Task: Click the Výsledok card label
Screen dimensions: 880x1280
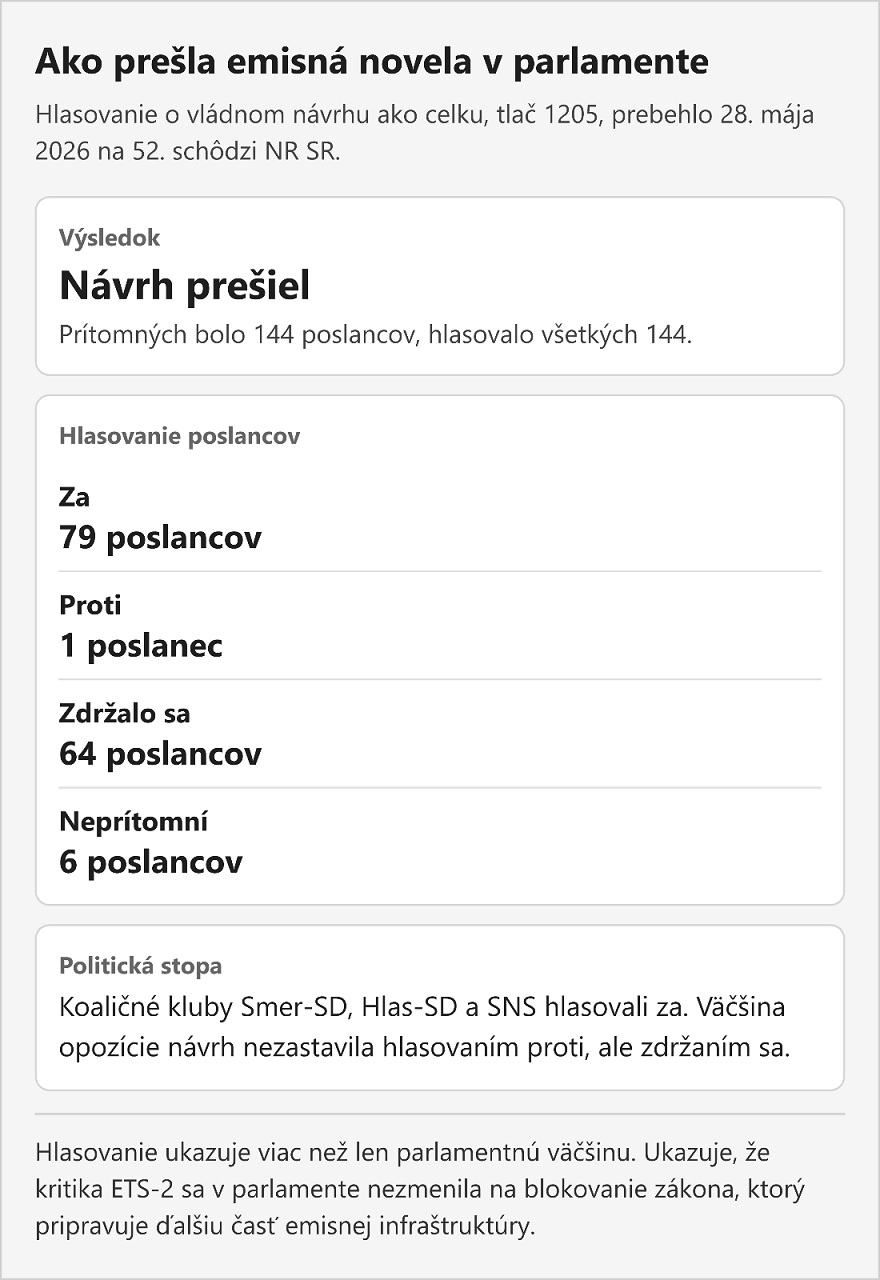Action: [110, 238]
